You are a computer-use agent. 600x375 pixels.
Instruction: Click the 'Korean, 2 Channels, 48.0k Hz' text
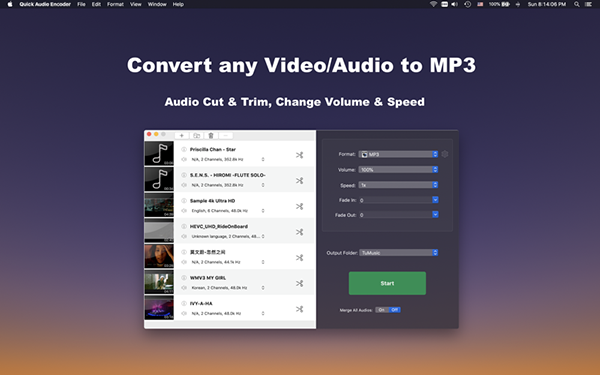pos(219,287)
